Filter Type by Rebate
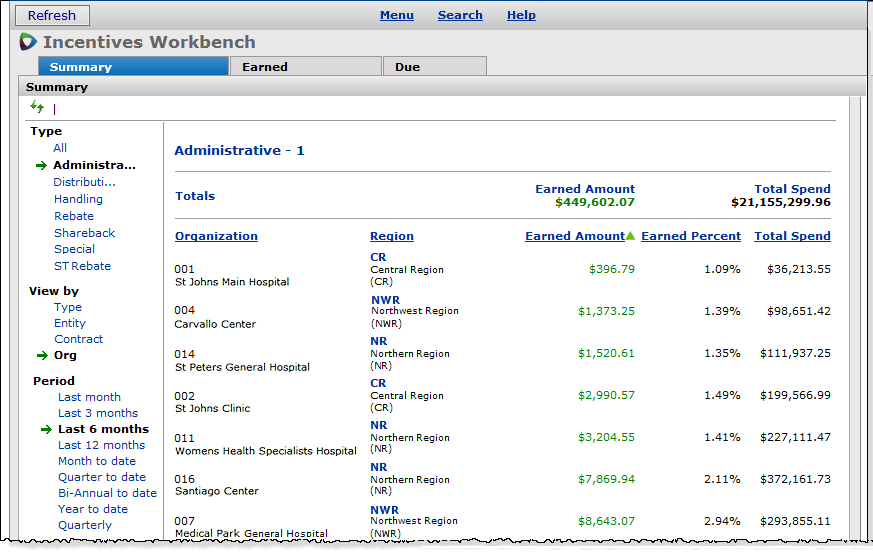Screen dimensions: 873x552 74,216
